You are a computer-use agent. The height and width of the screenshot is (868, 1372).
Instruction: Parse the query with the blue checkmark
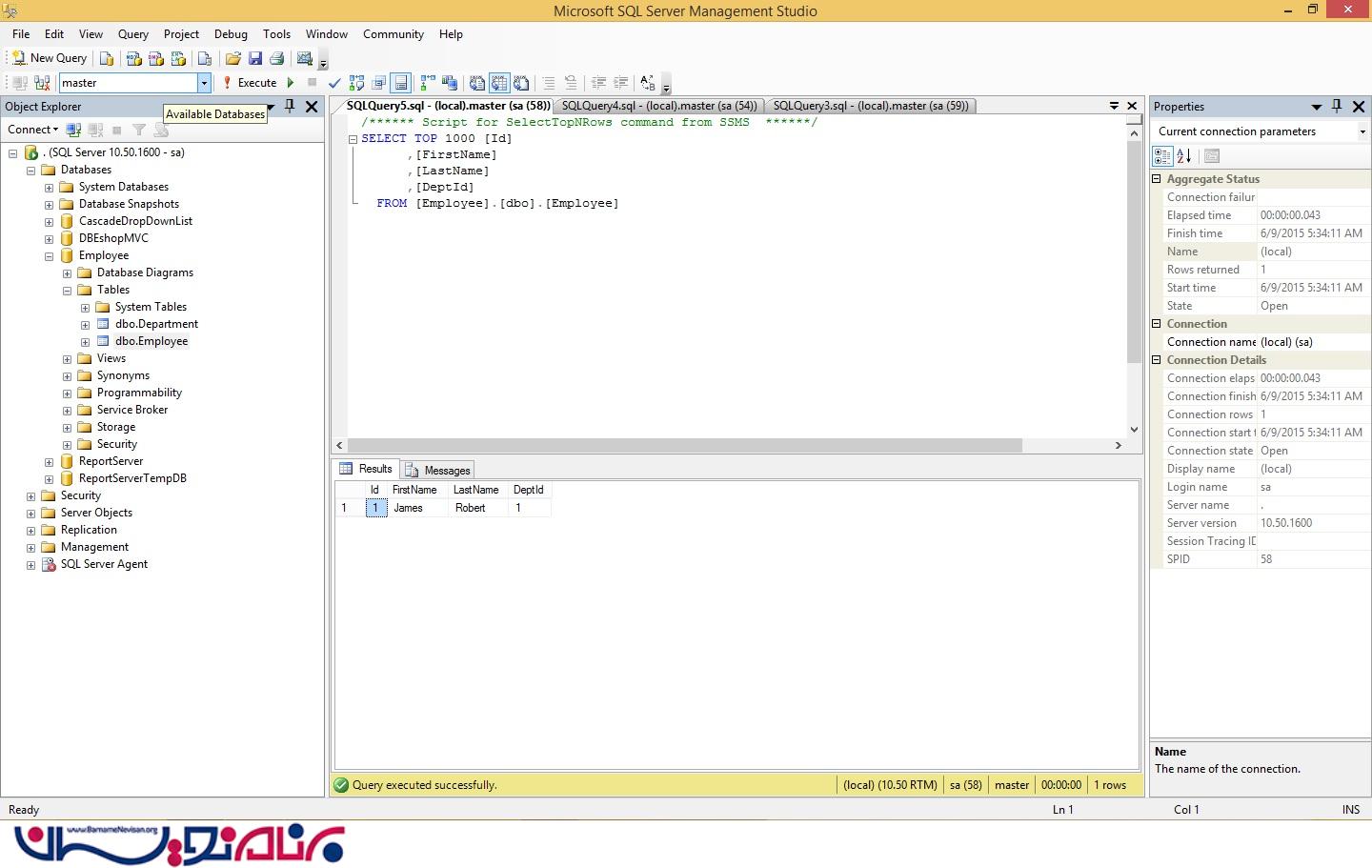point(334,83)
